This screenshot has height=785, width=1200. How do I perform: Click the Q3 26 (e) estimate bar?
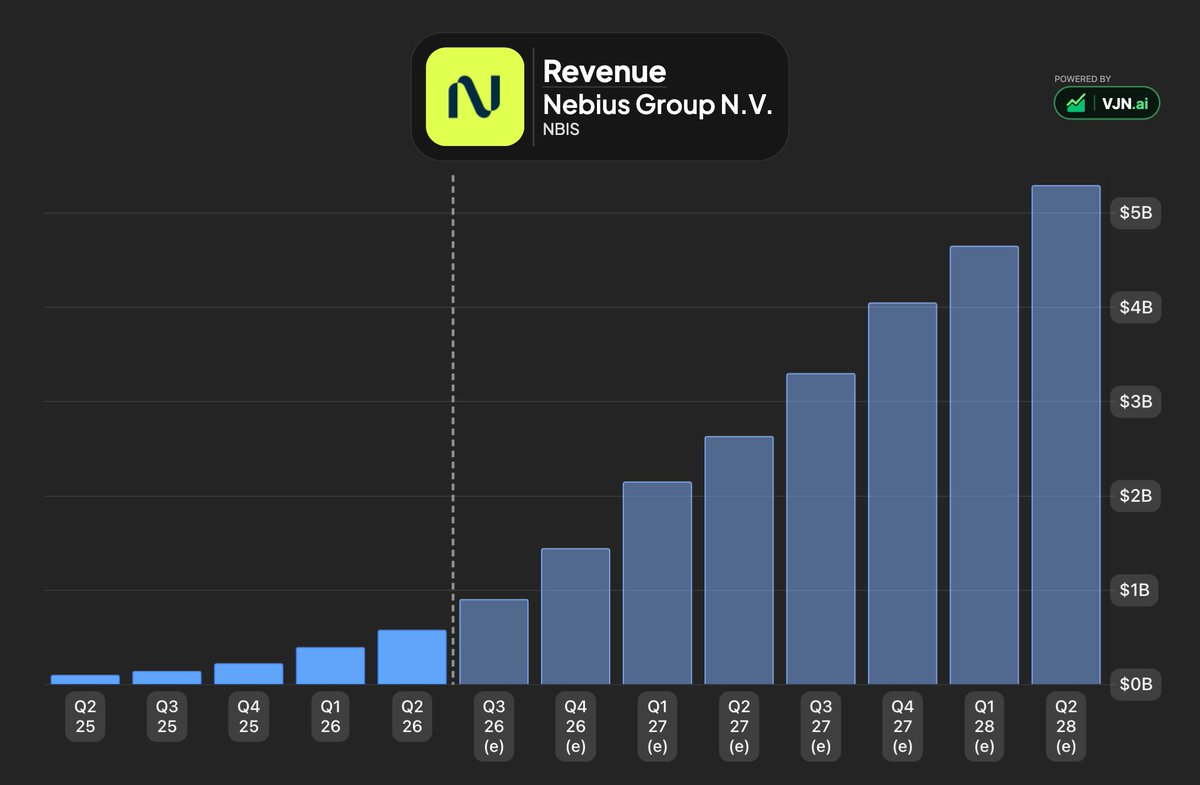(494, 642)
